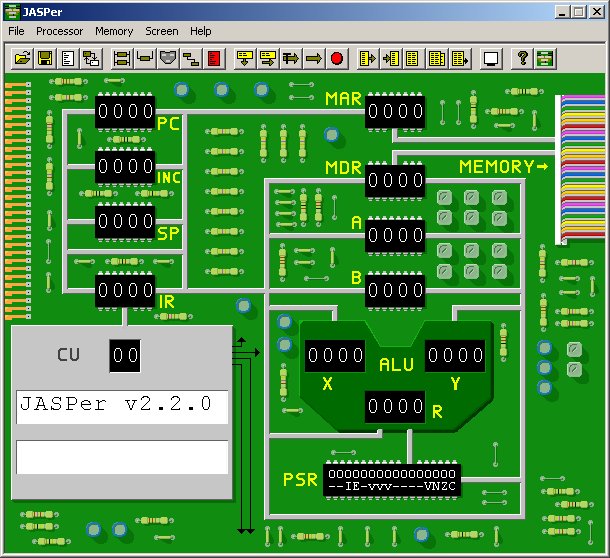Viewport: 610px width, 558px height.
Task: Click the yellow PC label
Action: (168, 124)
